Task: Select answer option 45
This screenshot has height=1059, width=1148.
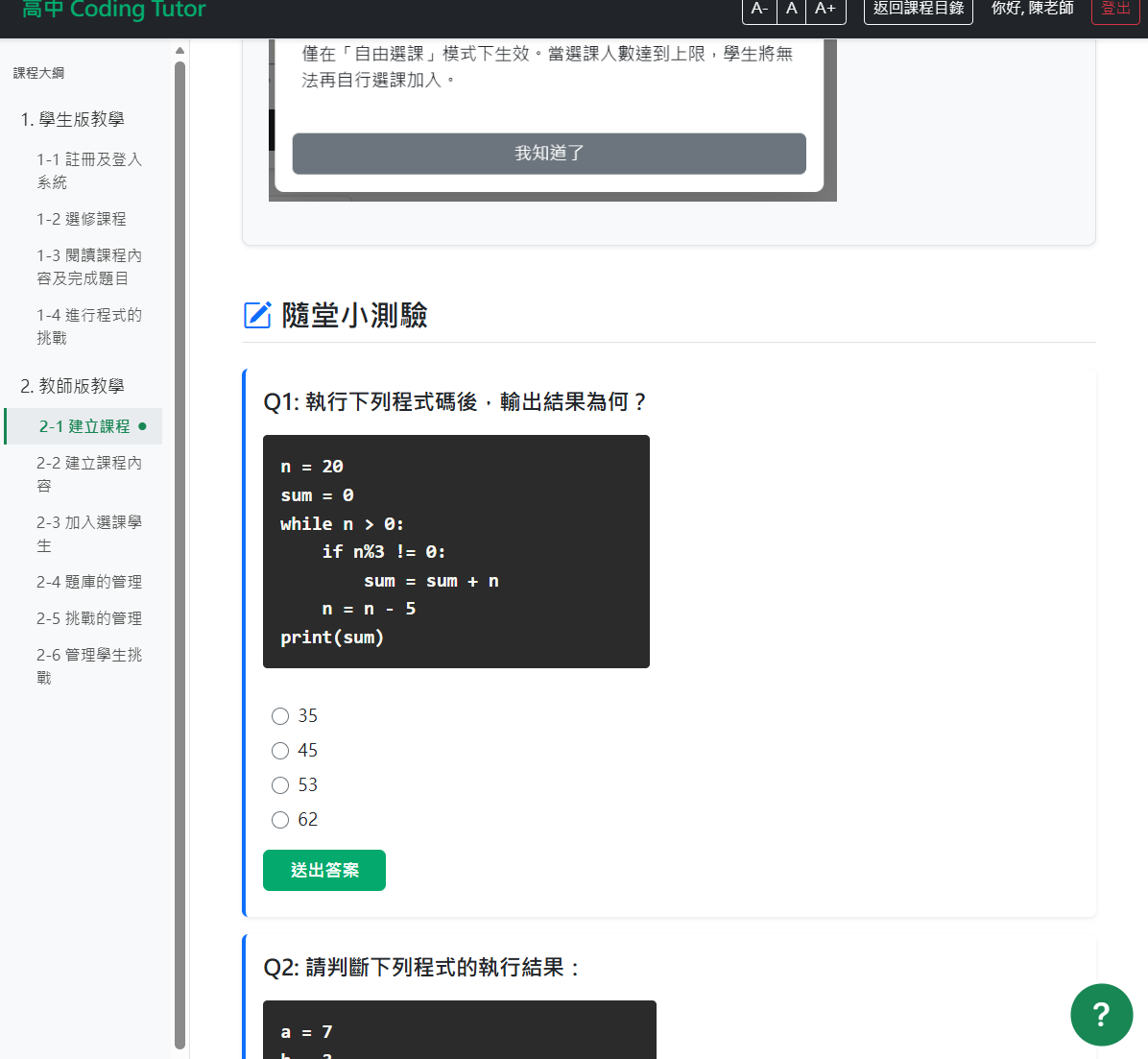Action: [x=280, y=751]
